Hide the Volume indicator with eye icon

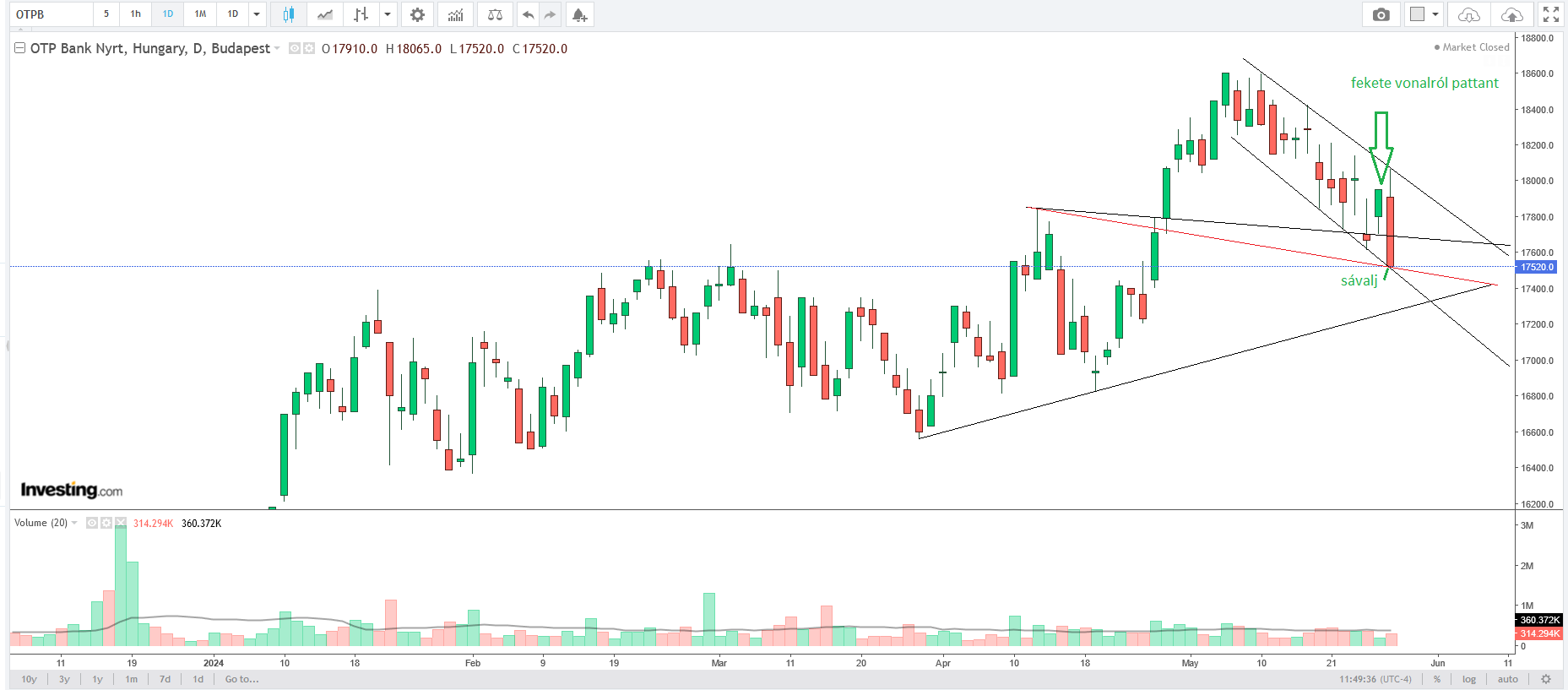click(92, 523)
